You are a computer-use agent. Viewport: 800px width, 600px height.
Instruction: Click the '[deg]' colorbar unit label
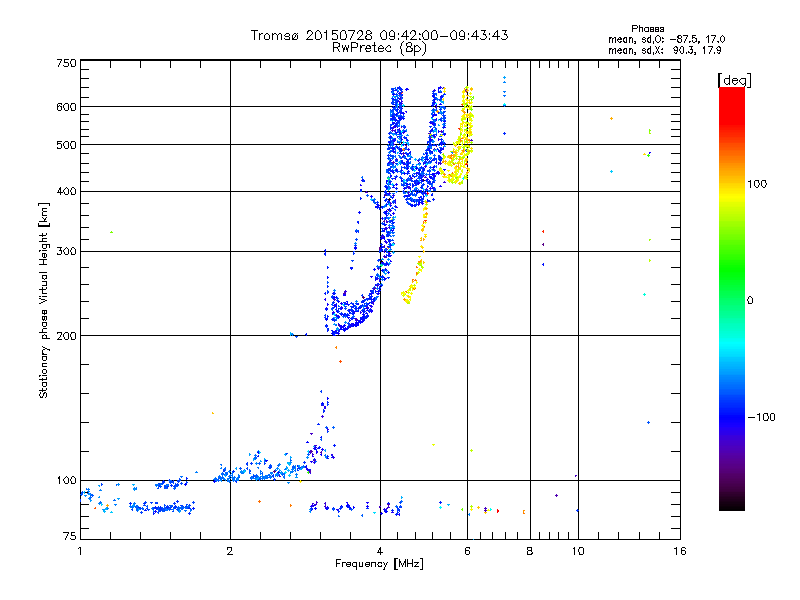(734, 80)
